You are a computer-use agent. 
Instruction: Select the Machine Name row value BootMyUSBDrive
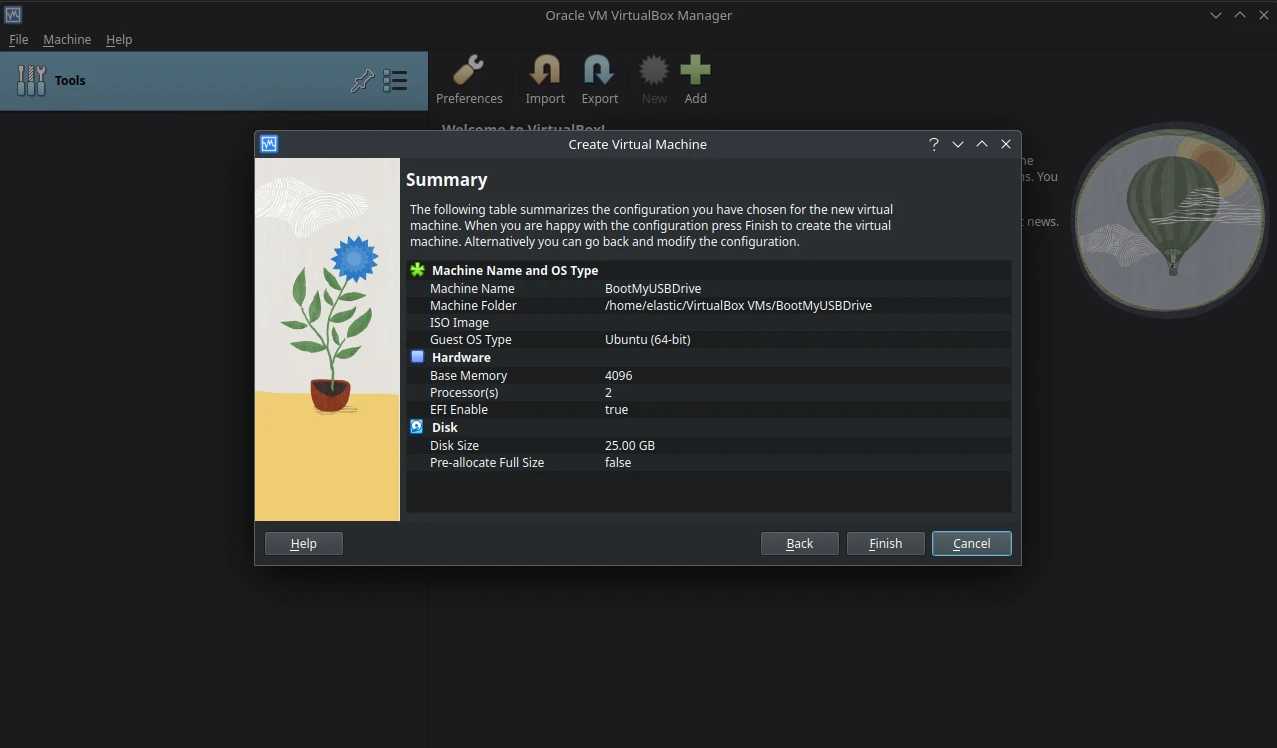pyautogui.click(x=653, y=288)
